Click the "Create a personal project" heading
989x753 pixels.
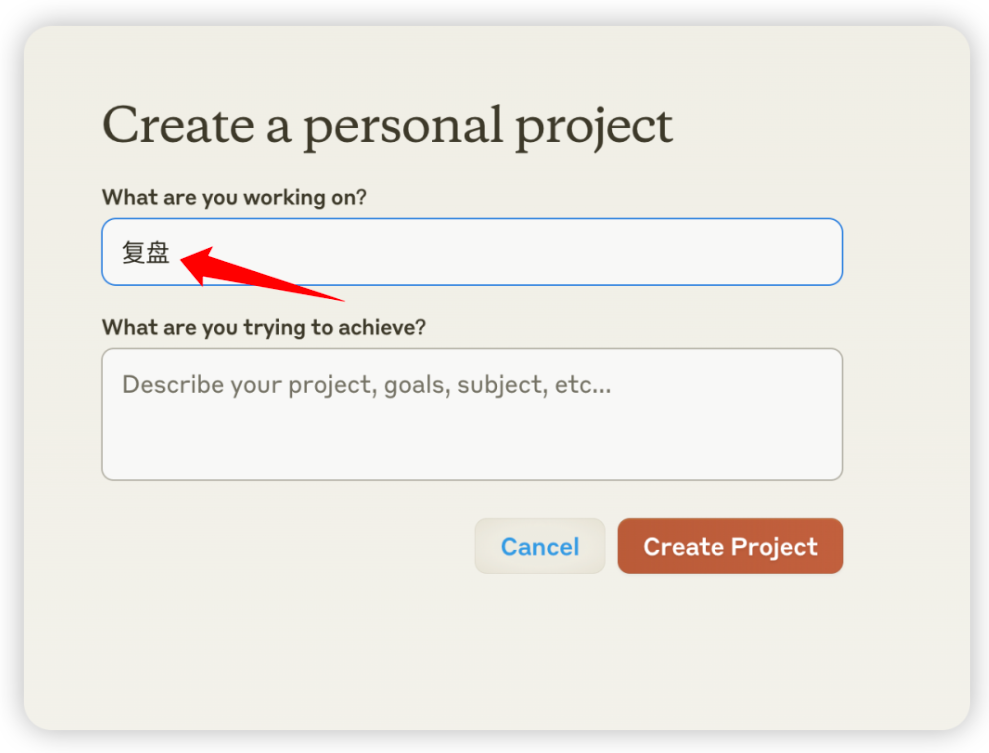click(387, 126)
